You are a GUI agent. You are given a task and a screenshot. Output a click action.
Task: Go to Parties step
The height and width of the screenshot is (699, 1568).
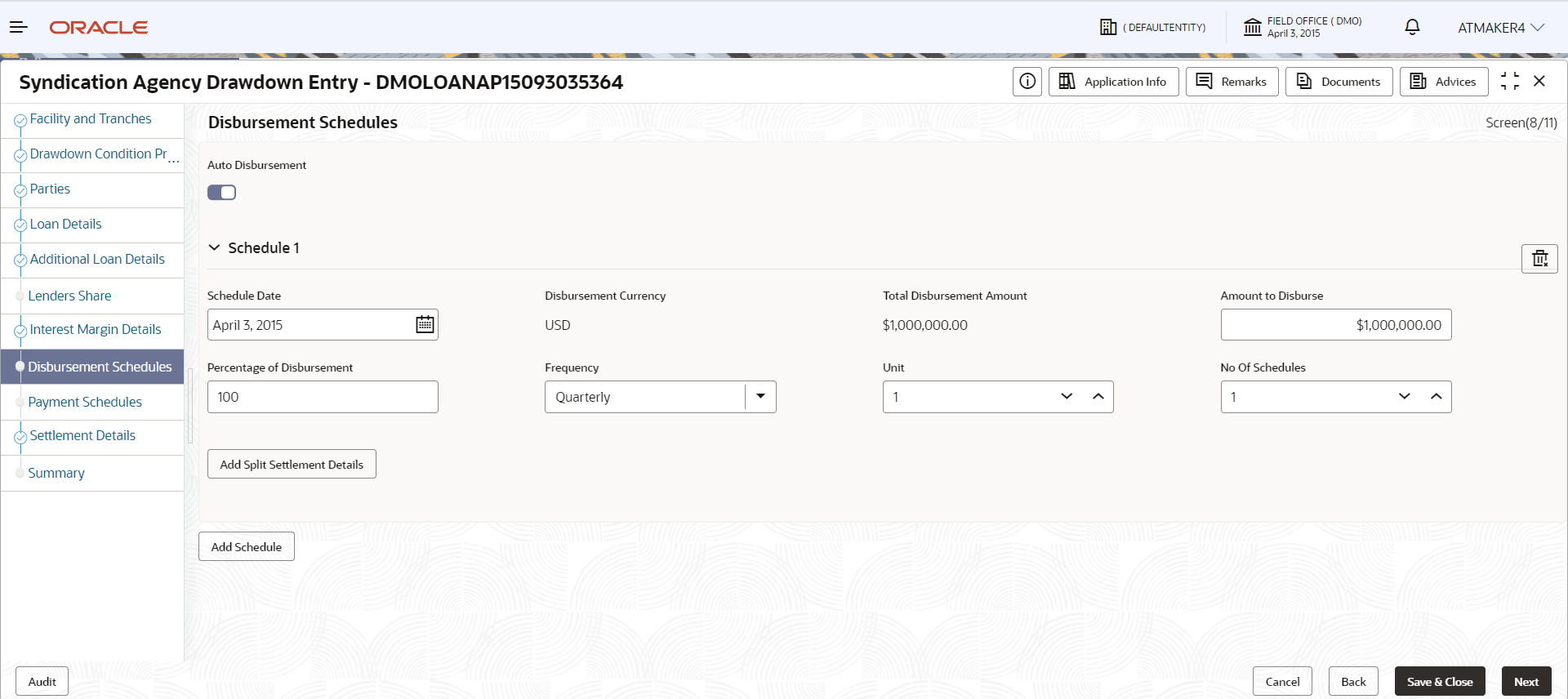pos(50,189)
